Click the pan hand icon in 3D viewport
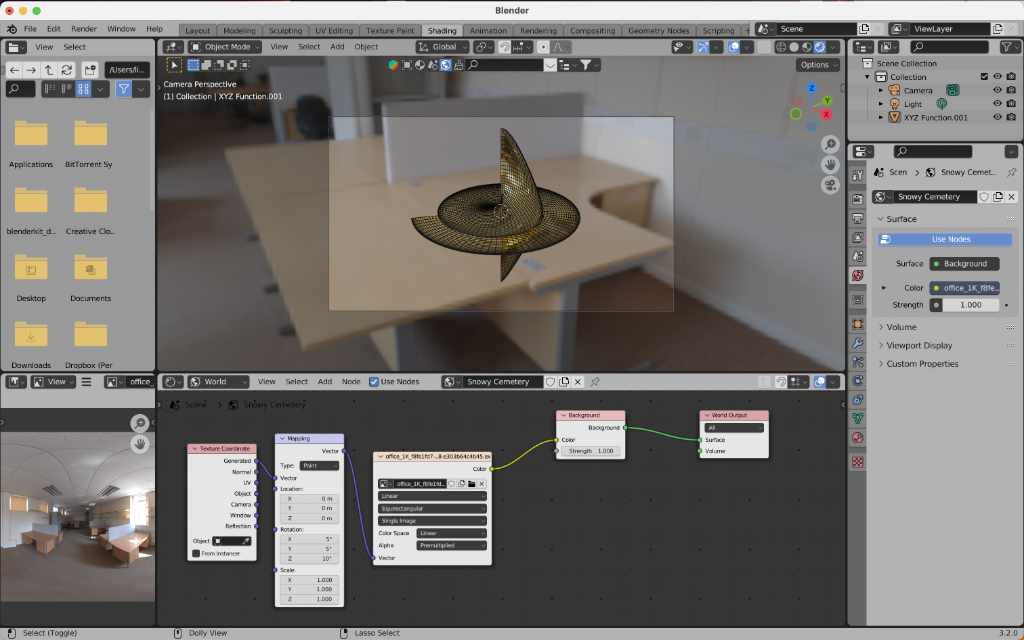 830,164
